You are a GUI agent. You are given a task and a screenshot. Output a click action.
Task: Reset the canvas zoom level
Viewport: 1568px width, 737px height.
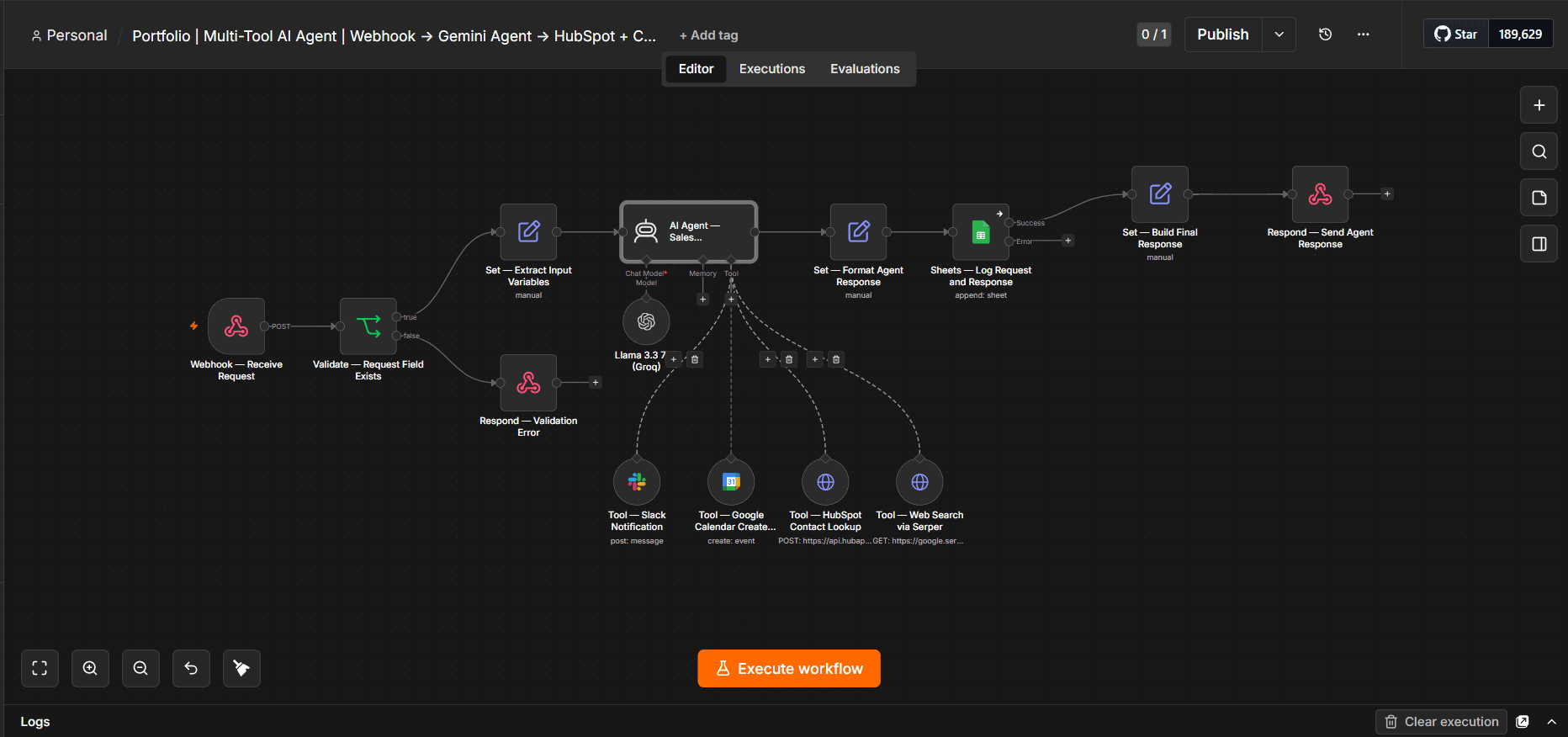pos(191,669)
